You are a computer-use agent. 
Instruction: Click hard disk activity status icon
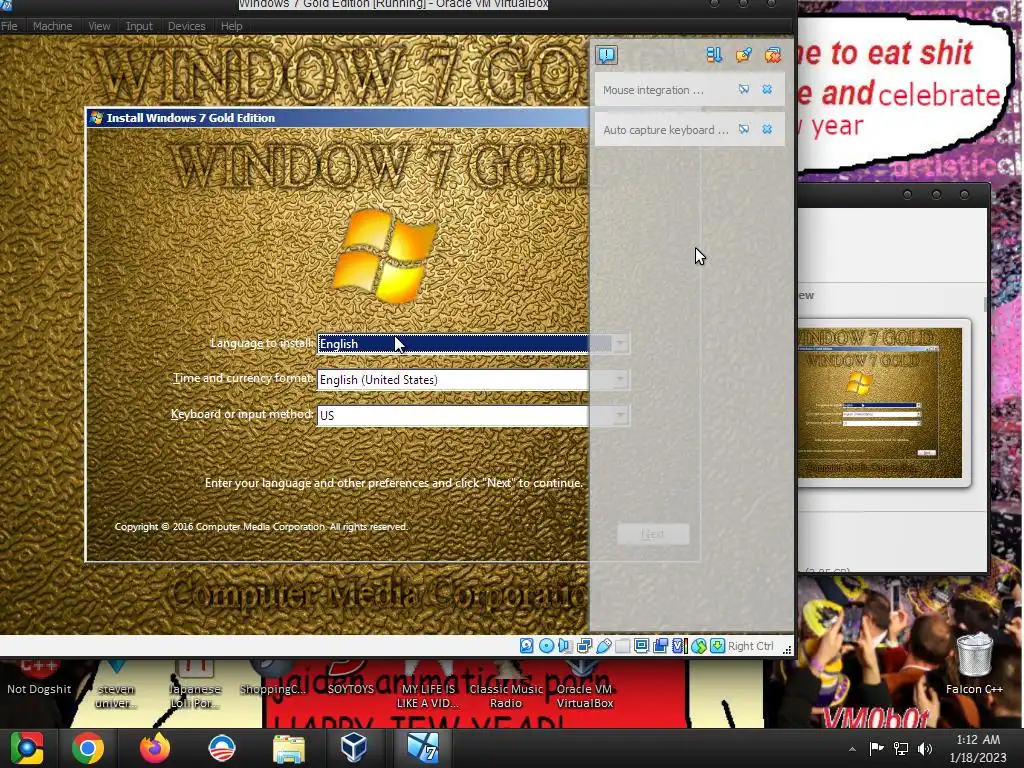tap(526, 646)
